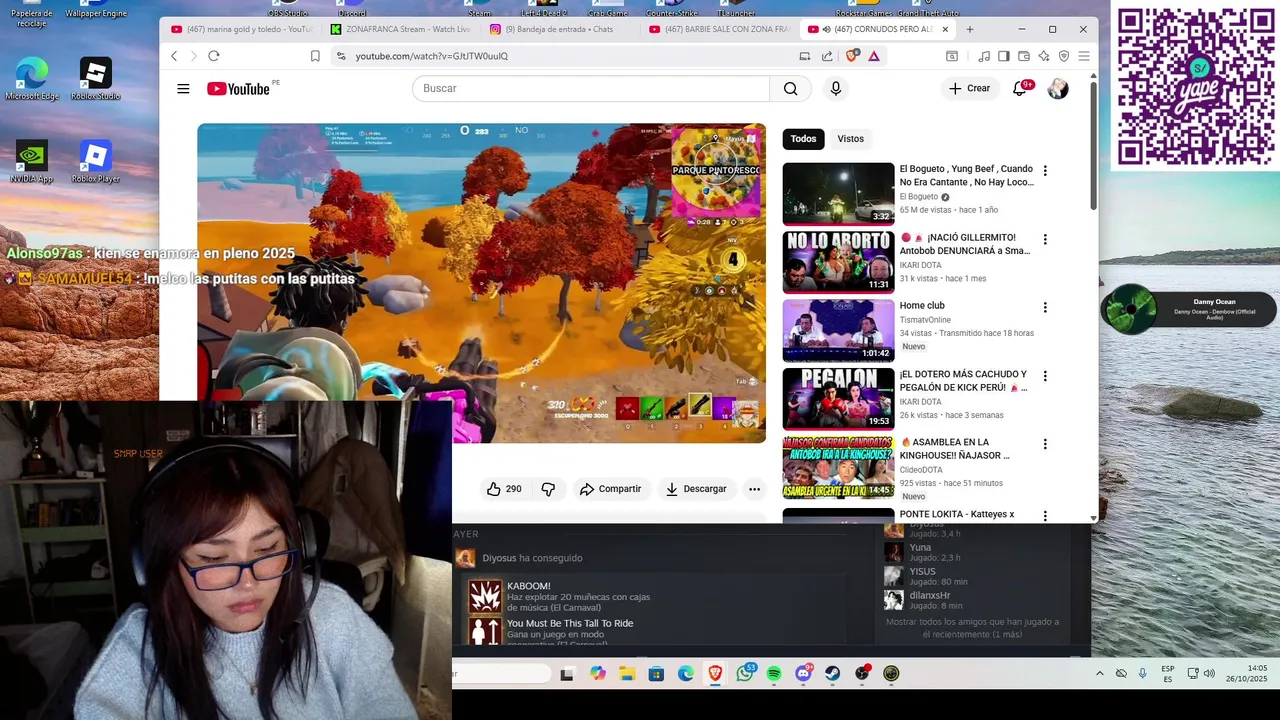
Task: Select the Vistos filter chip
Action: (x=851, y=139)
